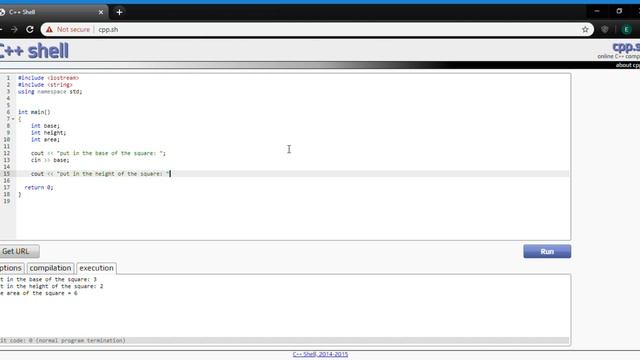
Task: Go forward in browser history
Action: [x=14, y=29]
